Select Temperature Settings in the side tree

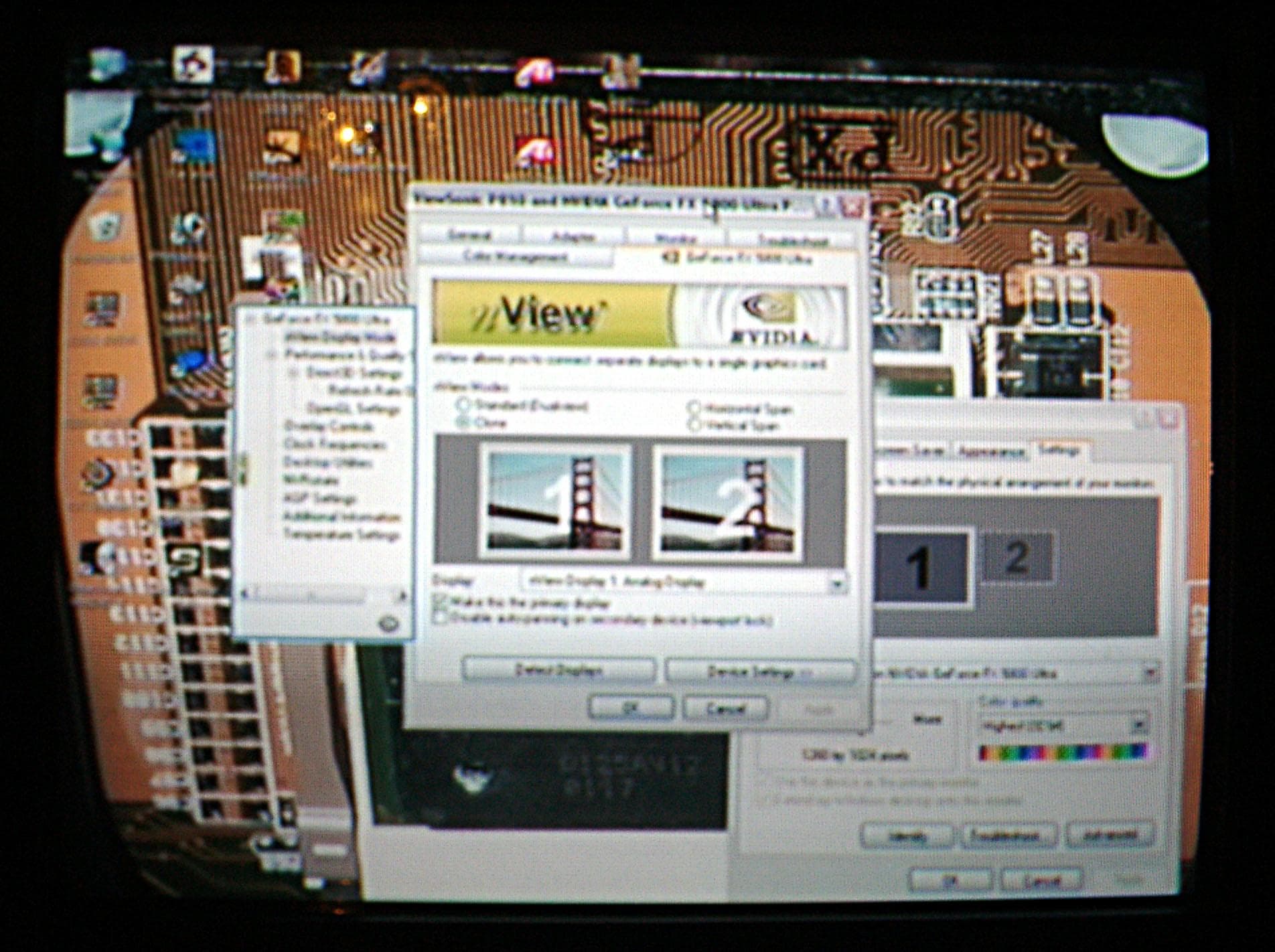pyautogui.click(x=342, y=534)
